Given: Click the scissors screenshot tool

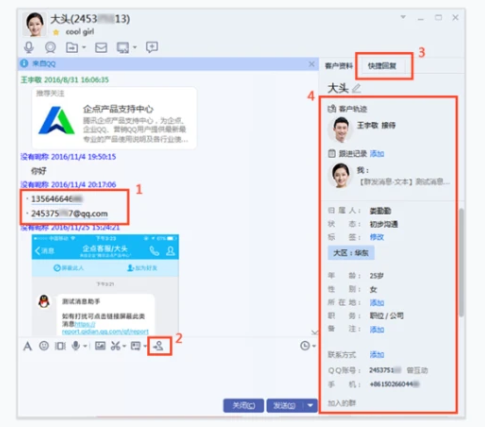Looking at the screenshot, I should point(115,346).
